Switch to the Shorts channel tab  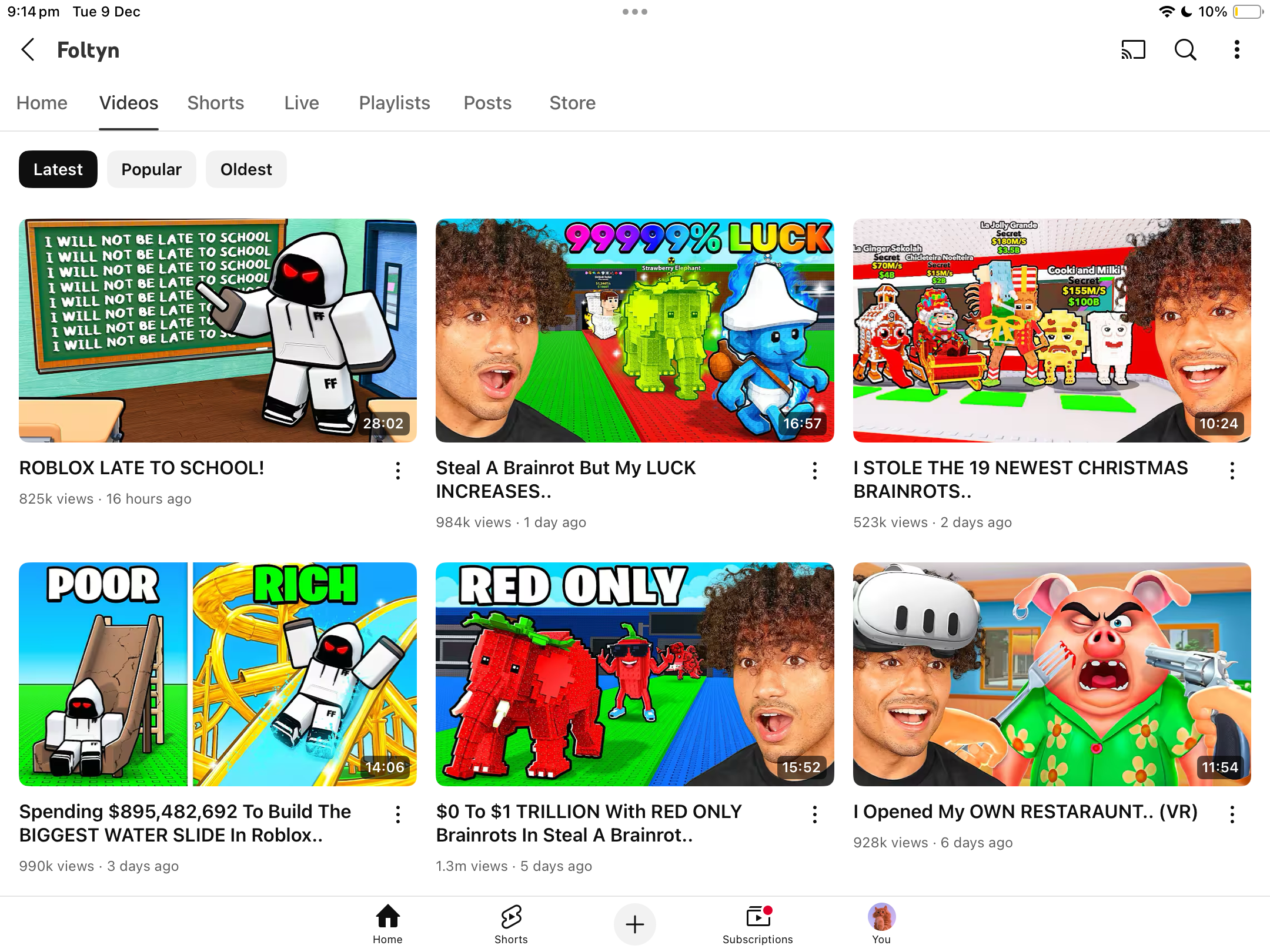click(215, 103)
